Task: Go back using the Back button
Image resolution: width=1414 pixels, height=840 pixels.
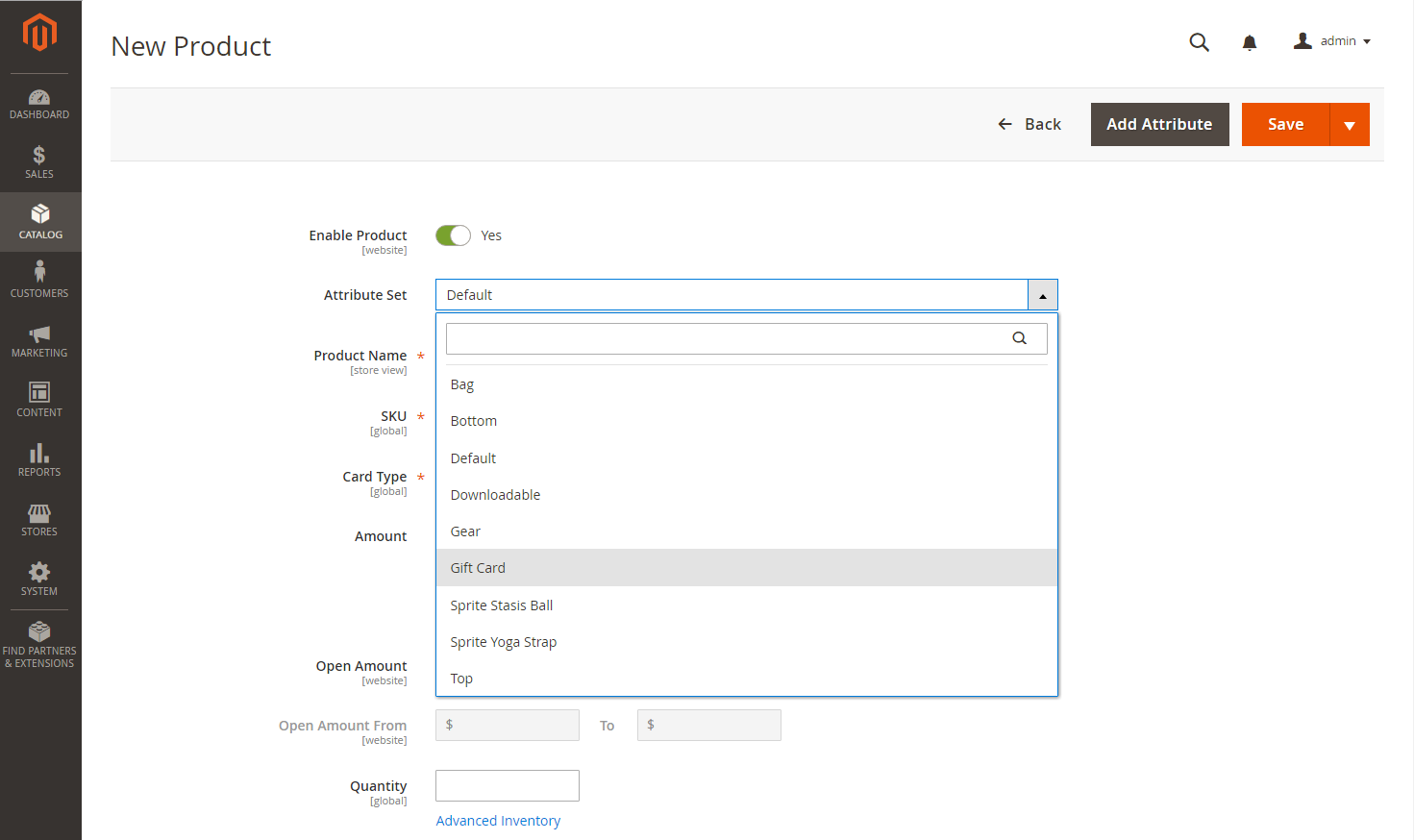Action: [1029, 125]
